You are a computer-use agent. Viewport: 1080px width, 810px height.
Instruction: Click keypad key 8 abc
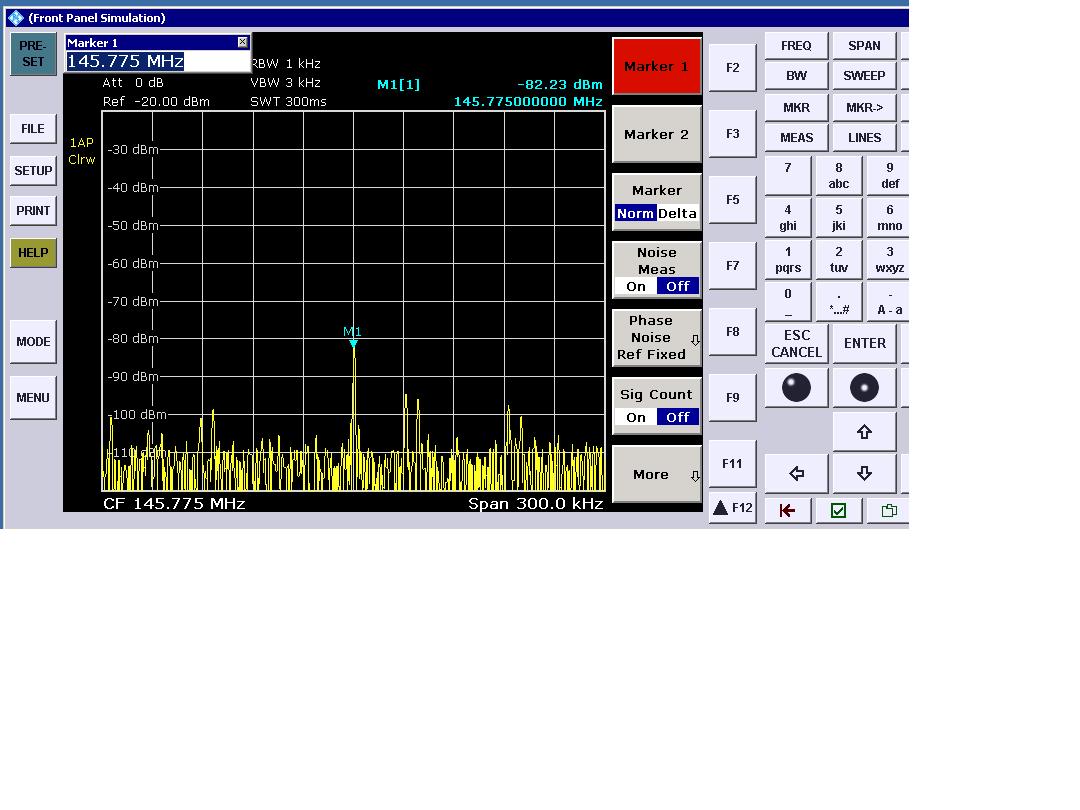(838, 176)
